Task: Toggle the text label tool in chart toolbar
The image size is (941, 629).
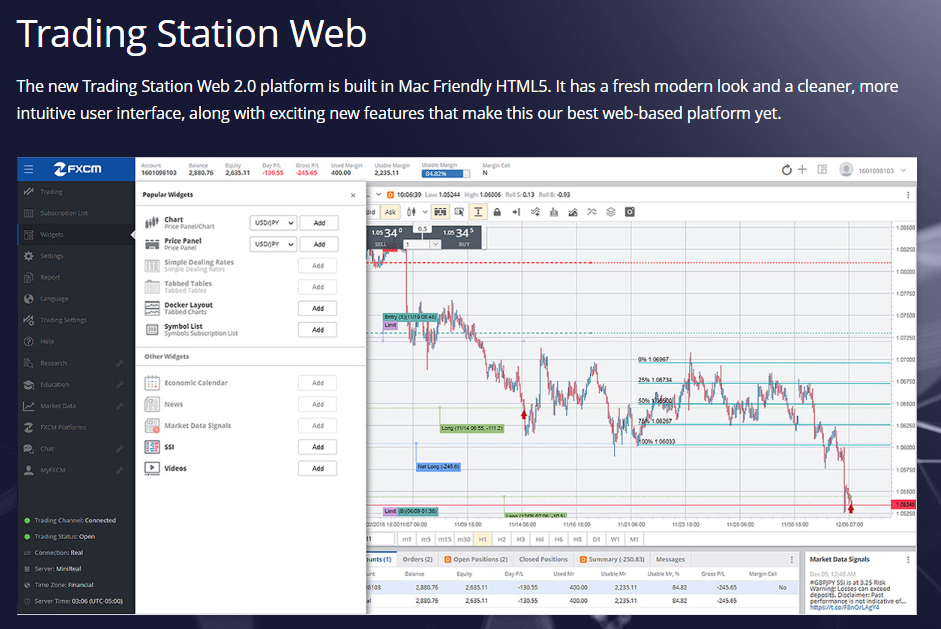Action: coord(478,212)
